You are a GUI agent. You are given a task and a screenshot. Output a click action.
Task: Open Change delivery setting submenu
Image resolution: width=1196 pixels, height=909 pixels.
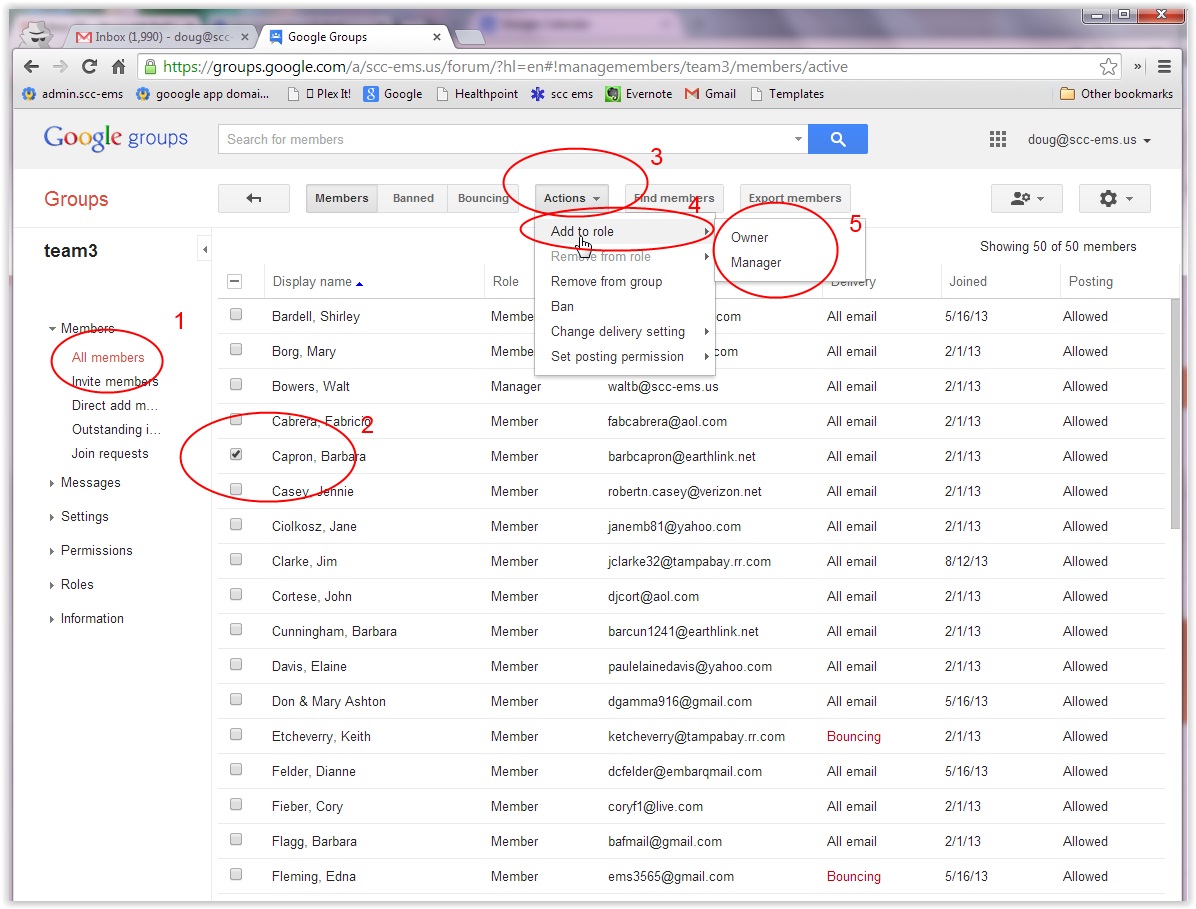625,331
